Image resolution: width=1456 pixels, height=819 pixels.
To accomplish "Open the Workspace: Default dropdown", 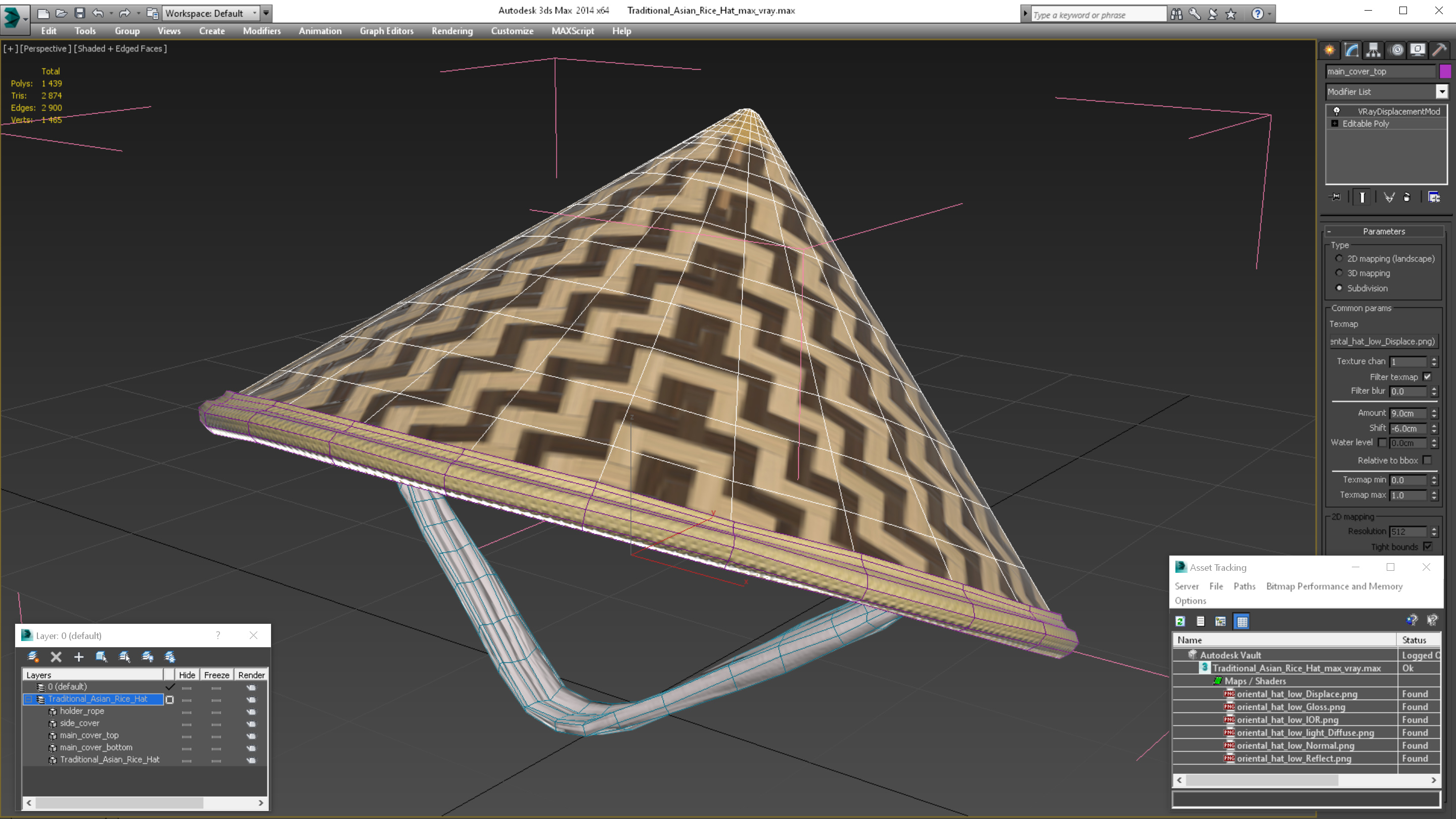I will 211,13.
